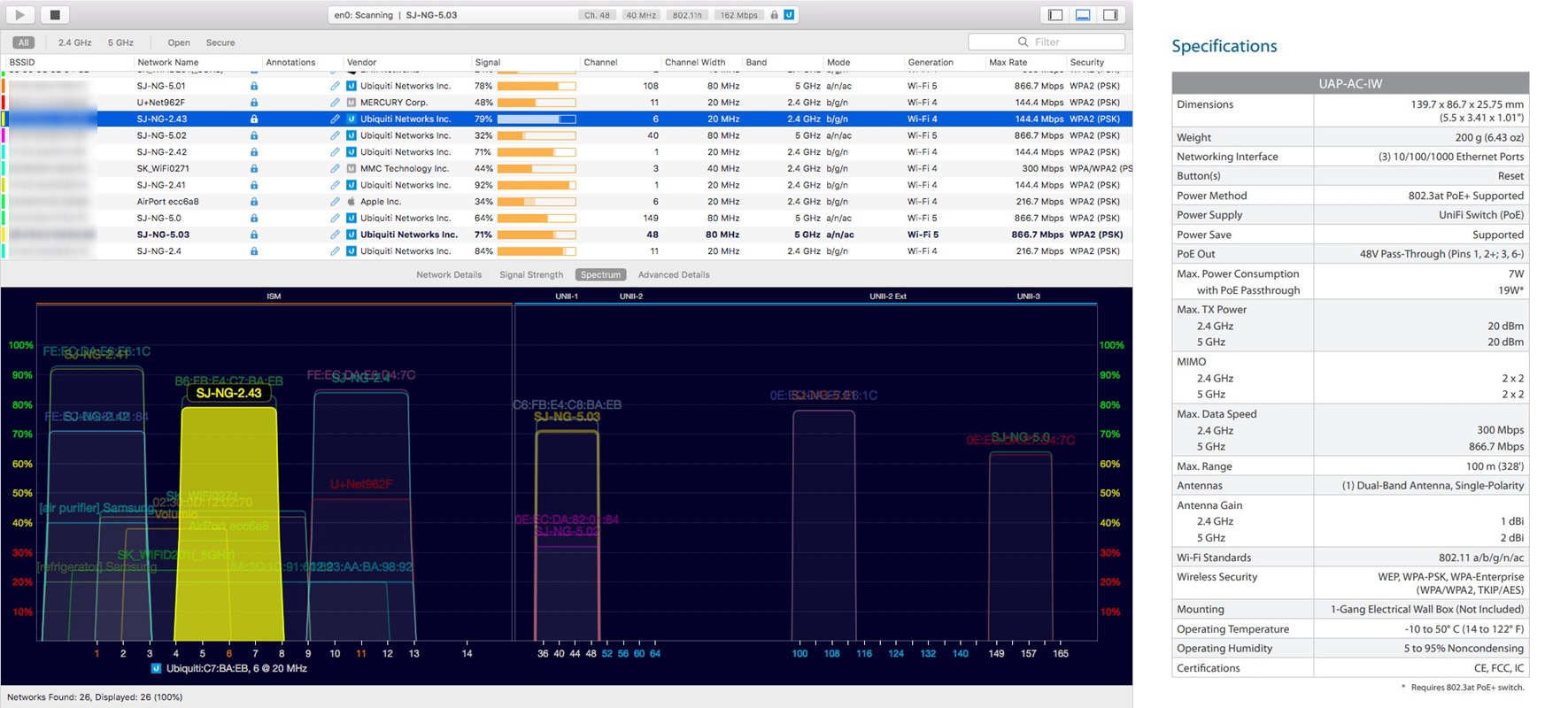Show only Open networks

click(179, 42)
